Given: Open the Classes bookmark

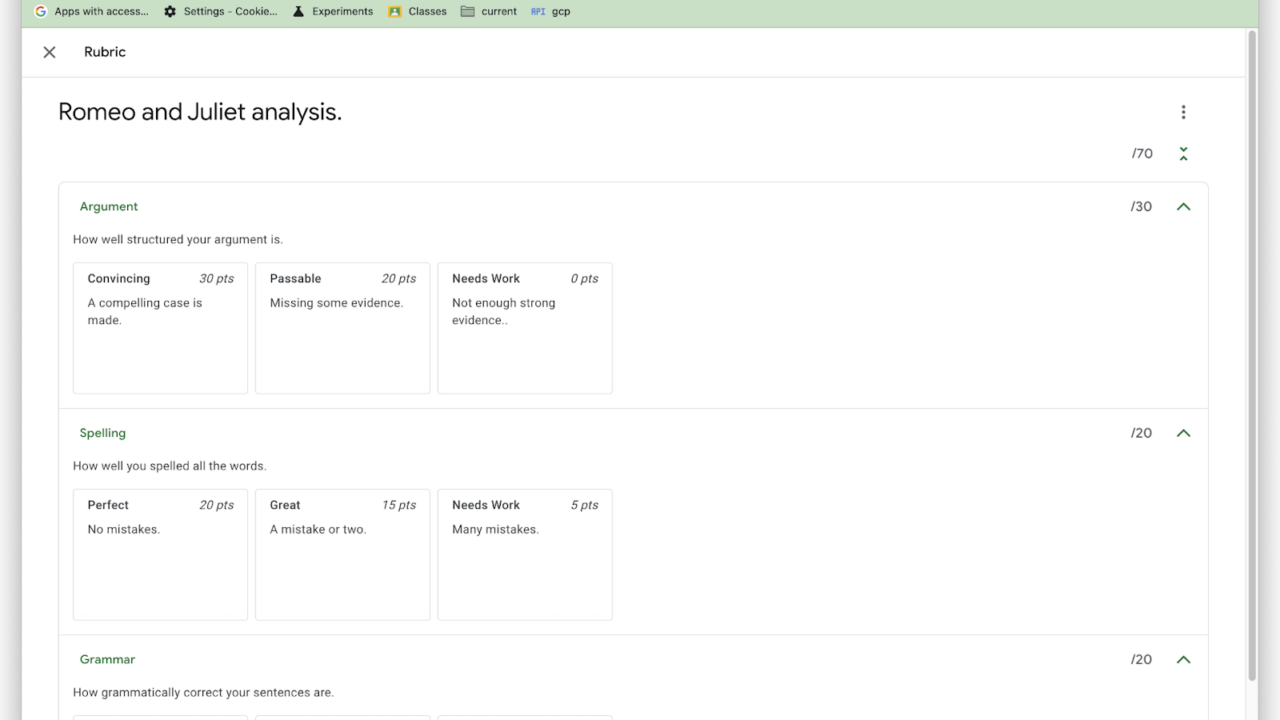Looking at the screenshot, I should (x=418, y=12).
